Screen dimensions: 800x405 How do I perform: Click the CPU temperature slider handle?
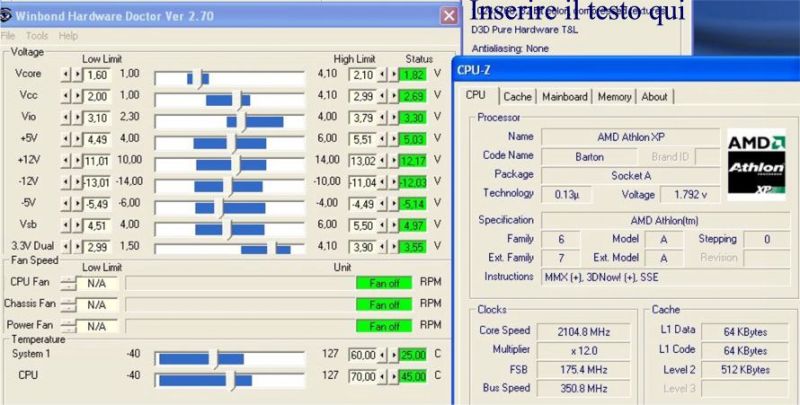click(231, 380)
